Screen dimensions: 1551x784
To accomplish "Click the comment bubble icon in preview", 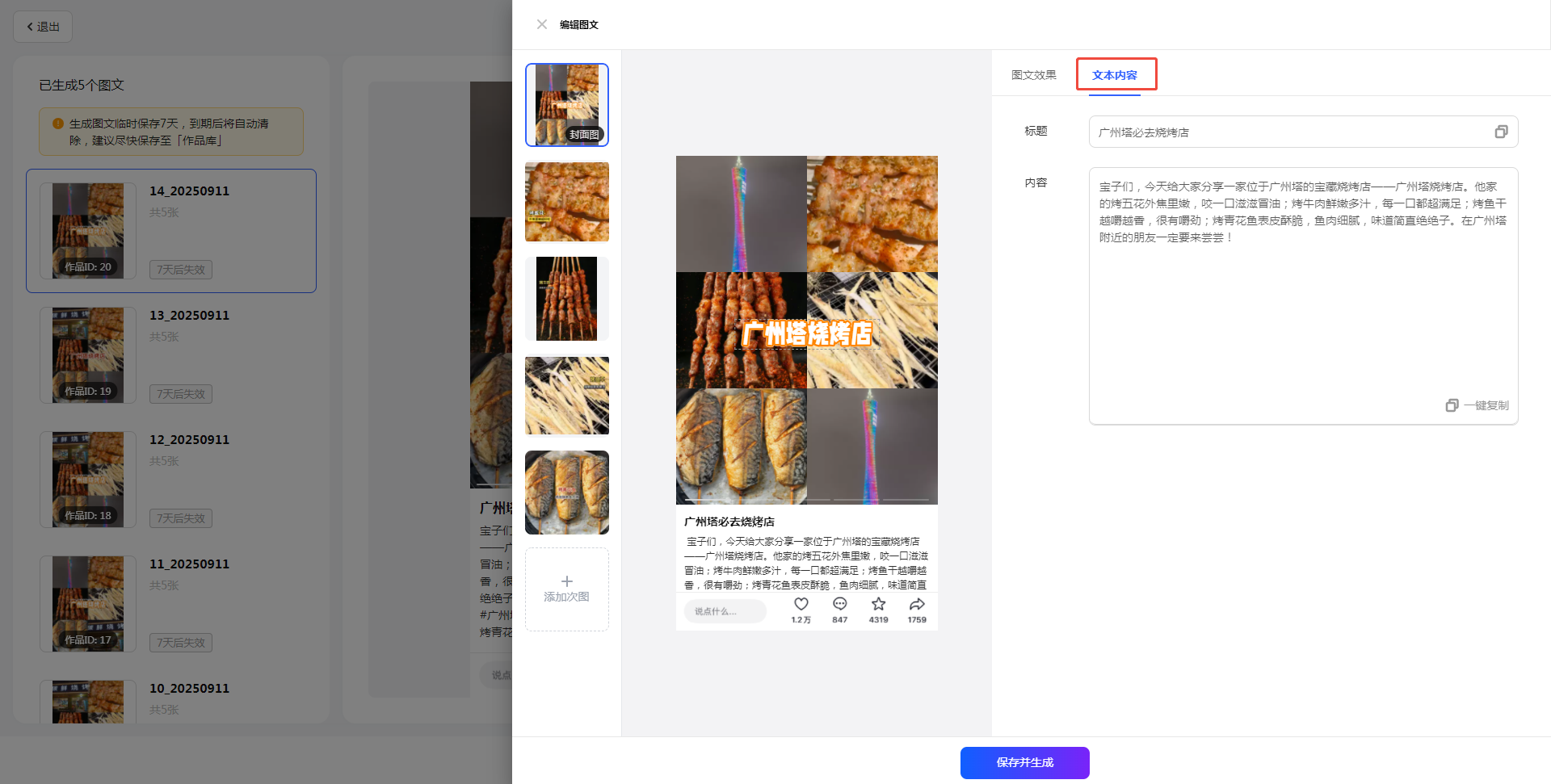I will (x=840, y=604).
